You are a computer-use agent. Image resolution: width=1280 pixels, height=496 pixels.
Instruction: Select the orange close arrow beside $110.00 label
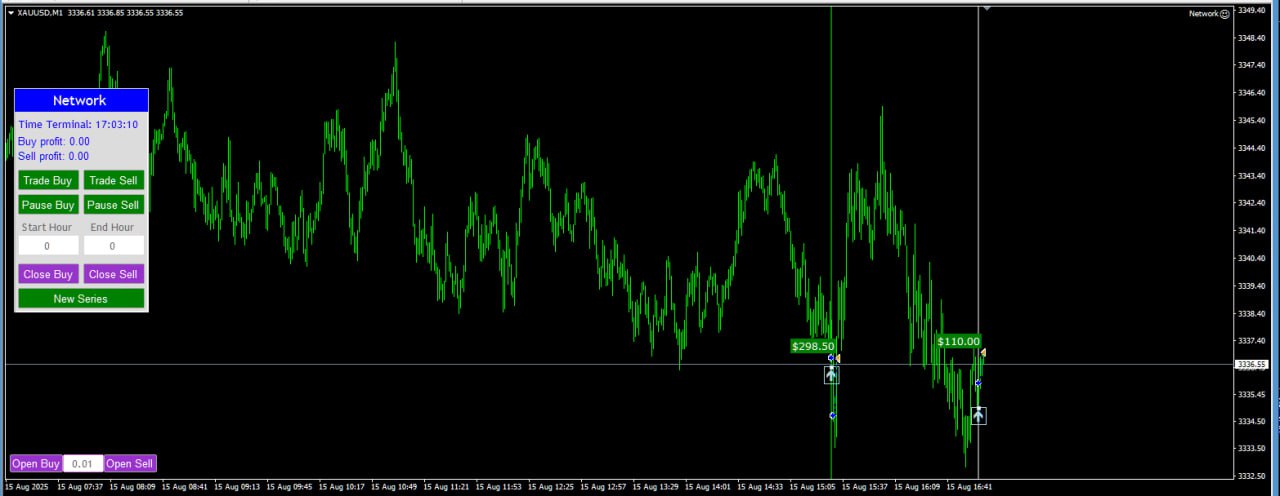pos(983,352)
